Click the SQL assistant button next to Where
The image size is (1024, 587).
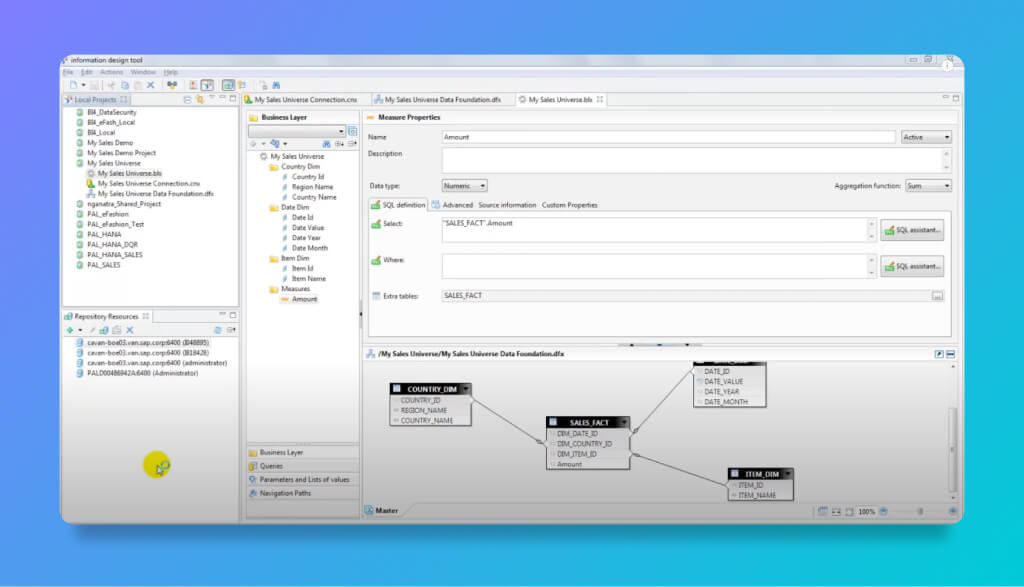[x=911, y=266]
